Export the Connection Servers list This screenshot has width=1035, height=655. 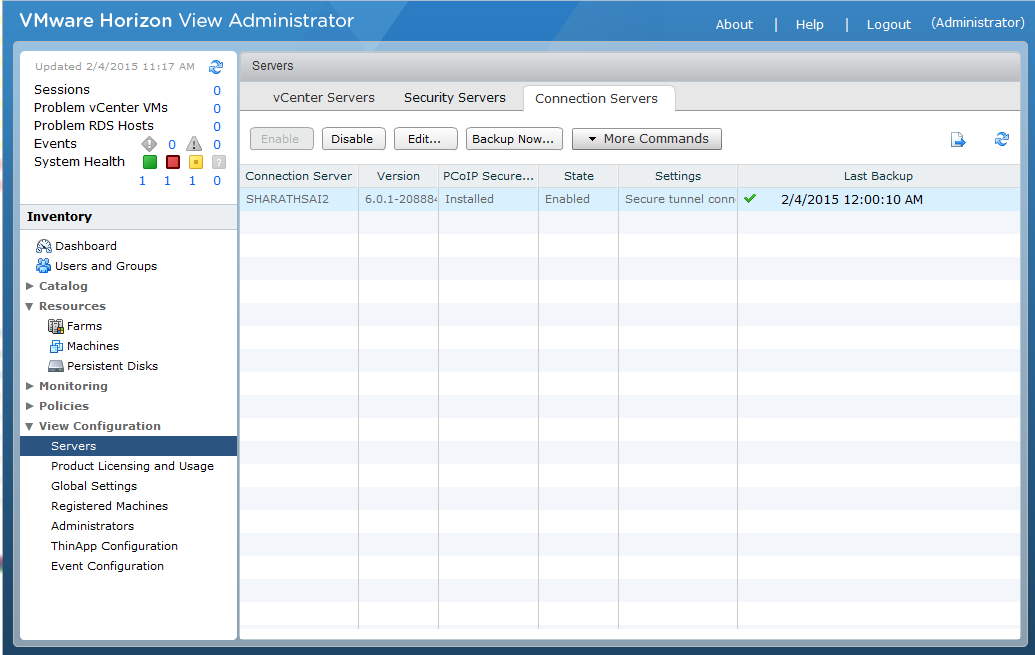click(x=958, y=140)
